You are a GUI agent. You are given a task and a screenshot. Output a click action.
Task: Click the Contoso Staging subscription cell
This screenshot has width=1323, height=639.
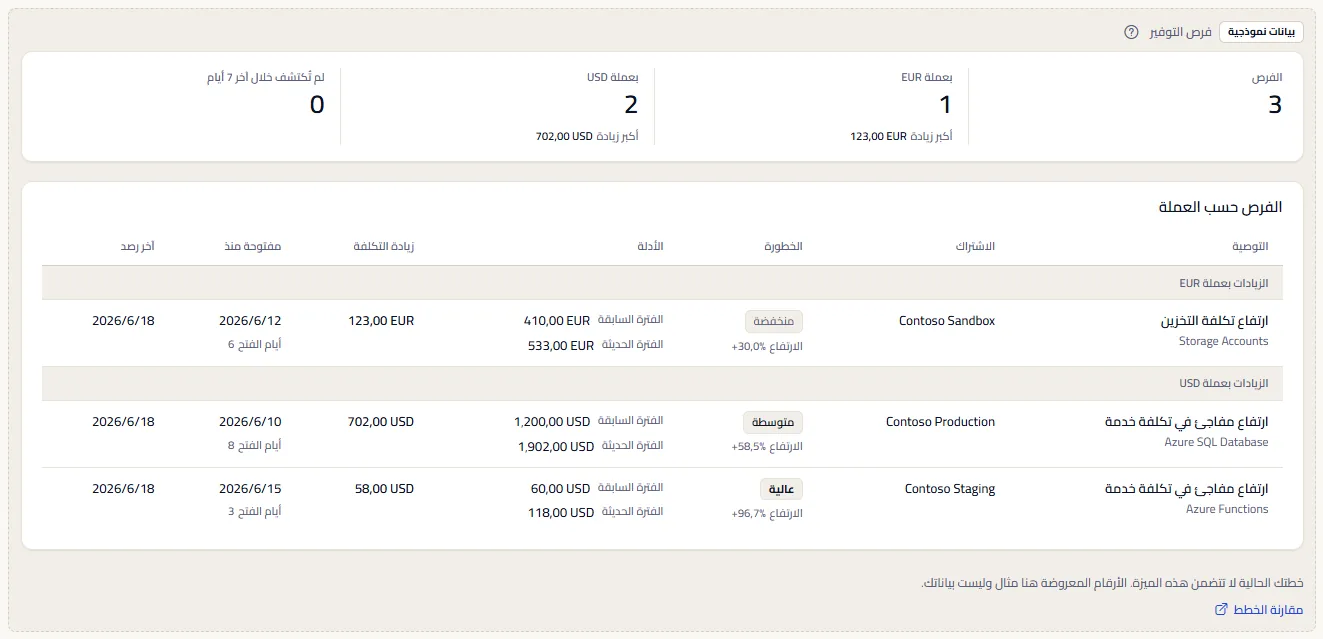point(950,489)
